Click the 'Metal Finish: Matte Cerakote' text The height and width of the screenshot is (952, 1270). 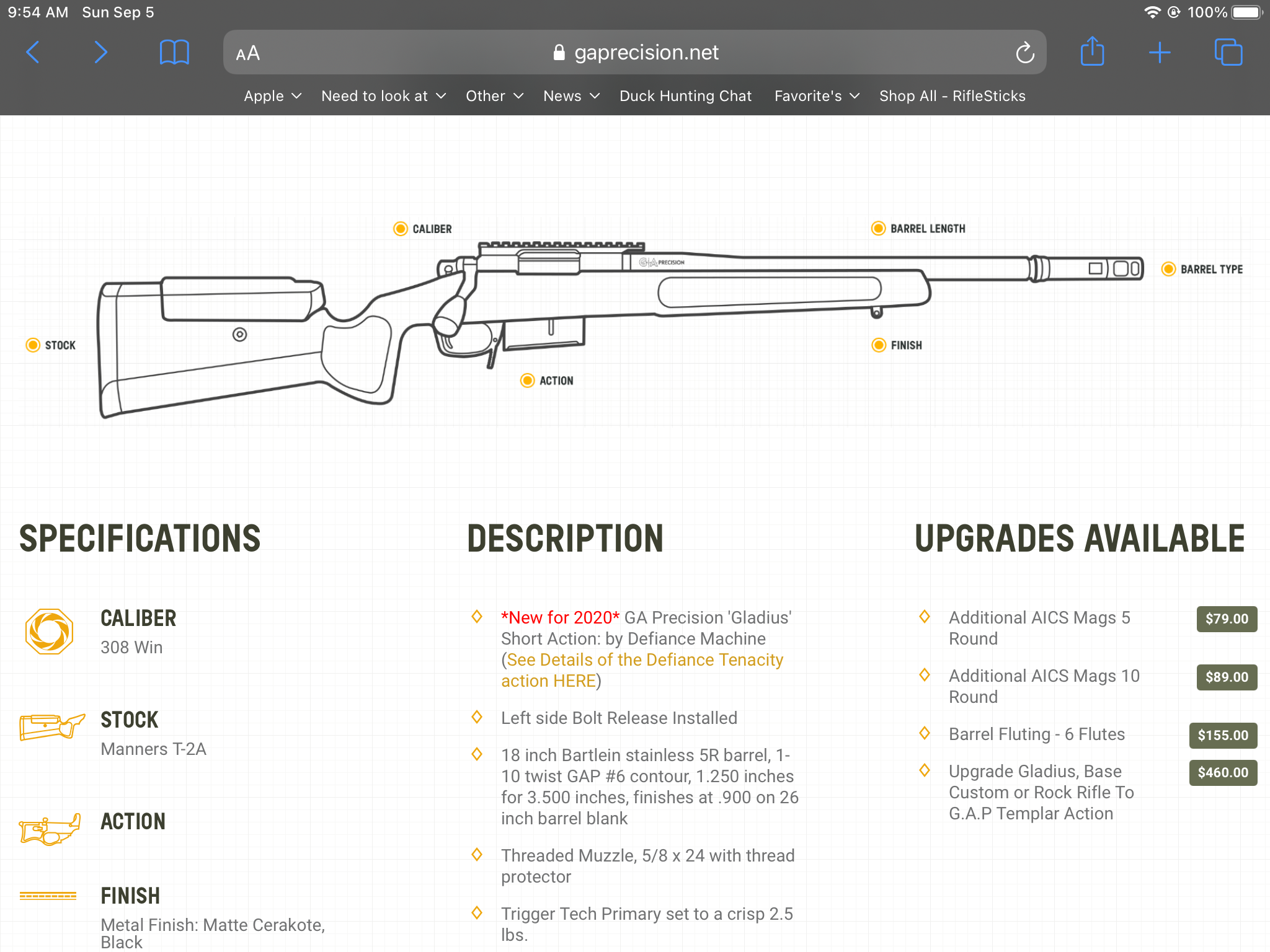coord(213,933)
